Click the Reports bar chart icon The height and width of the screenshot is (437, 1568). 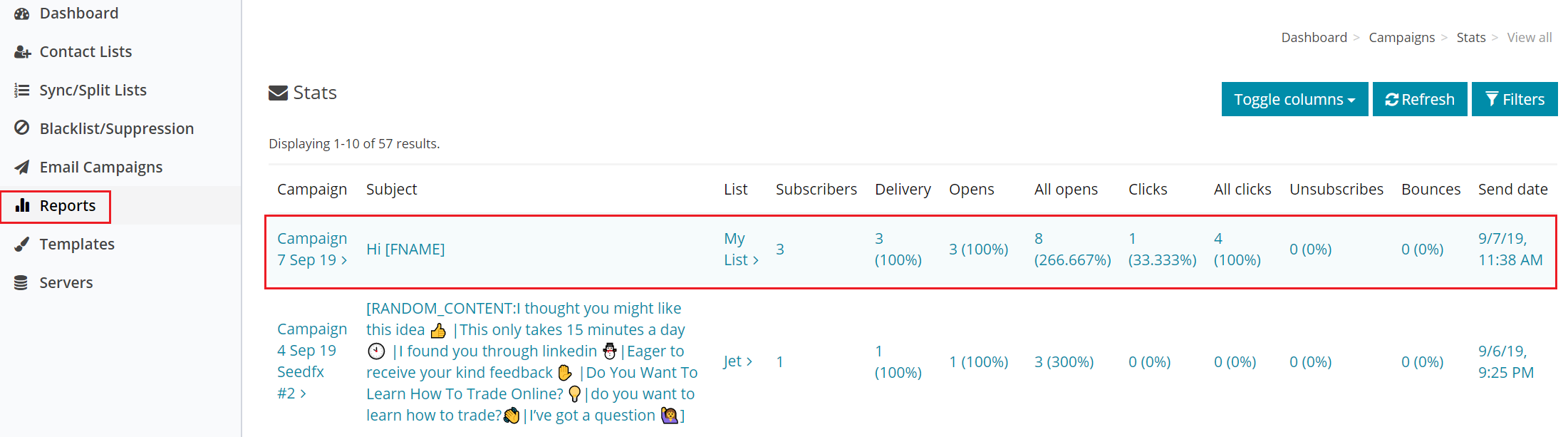click(x=22, y=205)
